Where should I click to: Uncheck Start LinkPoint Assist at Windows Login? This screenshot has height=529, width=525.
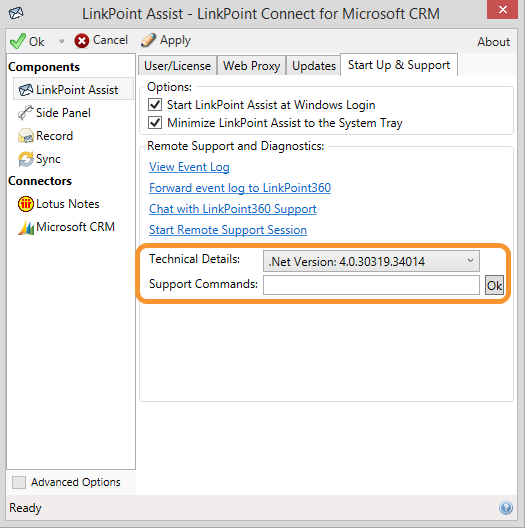(155, 105)
